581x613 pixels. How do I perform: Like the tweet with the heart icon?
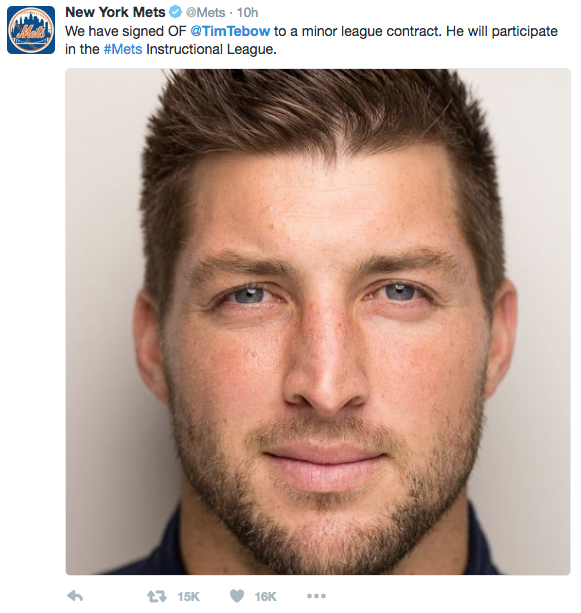click(237, 596)
